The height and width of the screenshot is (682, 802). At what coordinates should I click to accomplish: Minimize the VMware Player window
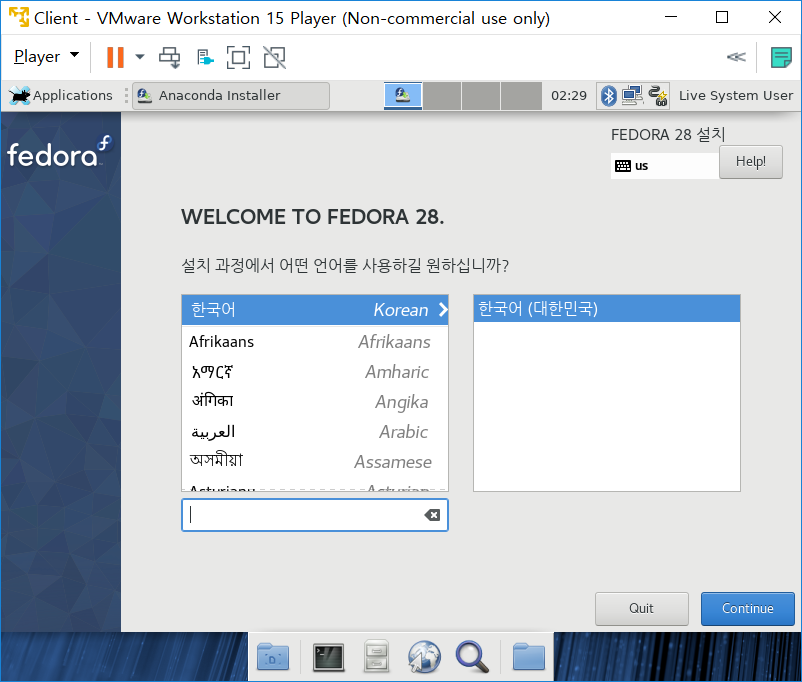click(x=671, y=17)
